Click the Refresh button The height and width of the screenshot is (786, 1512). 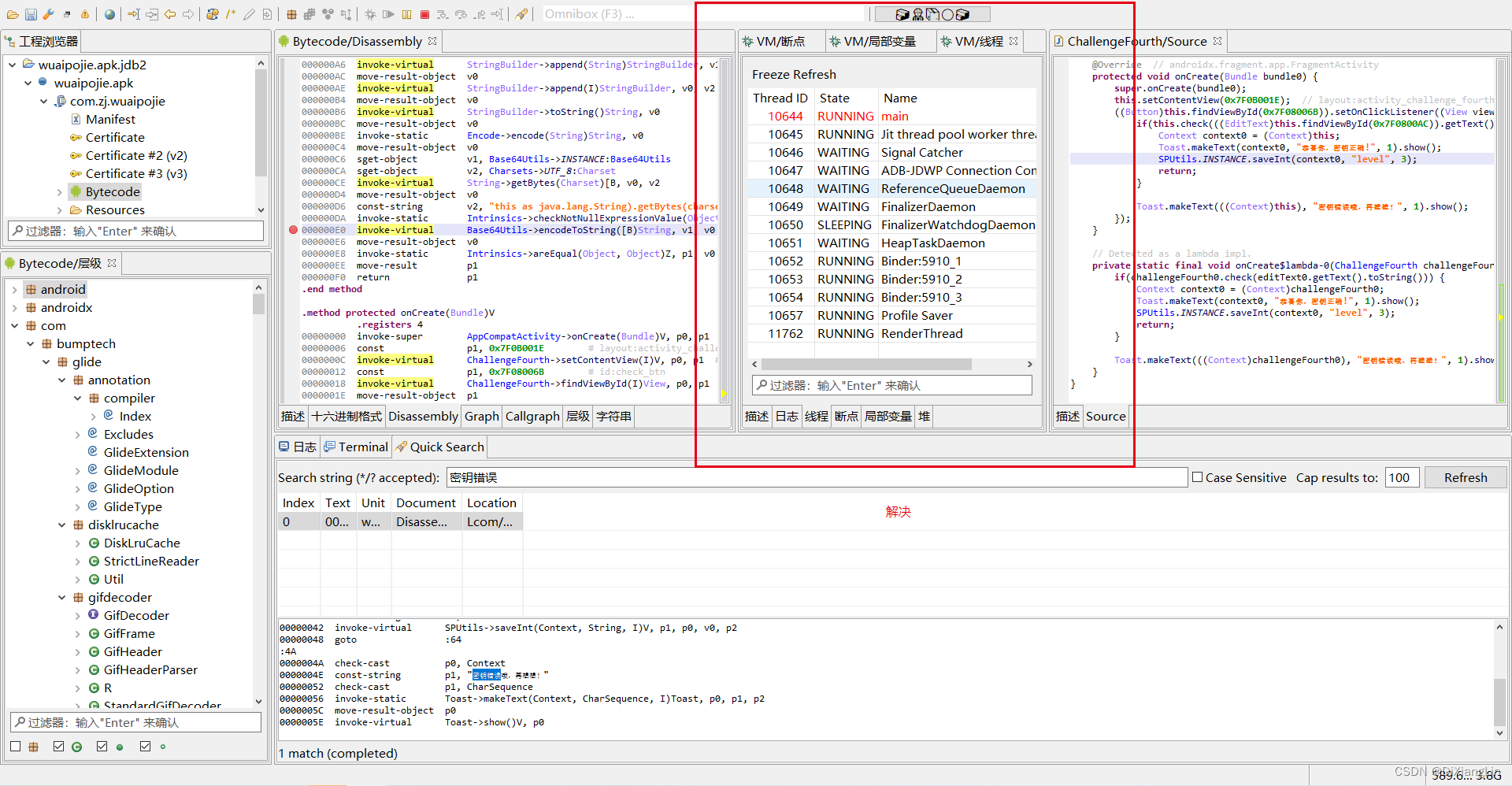click(x=1465, y=477)
